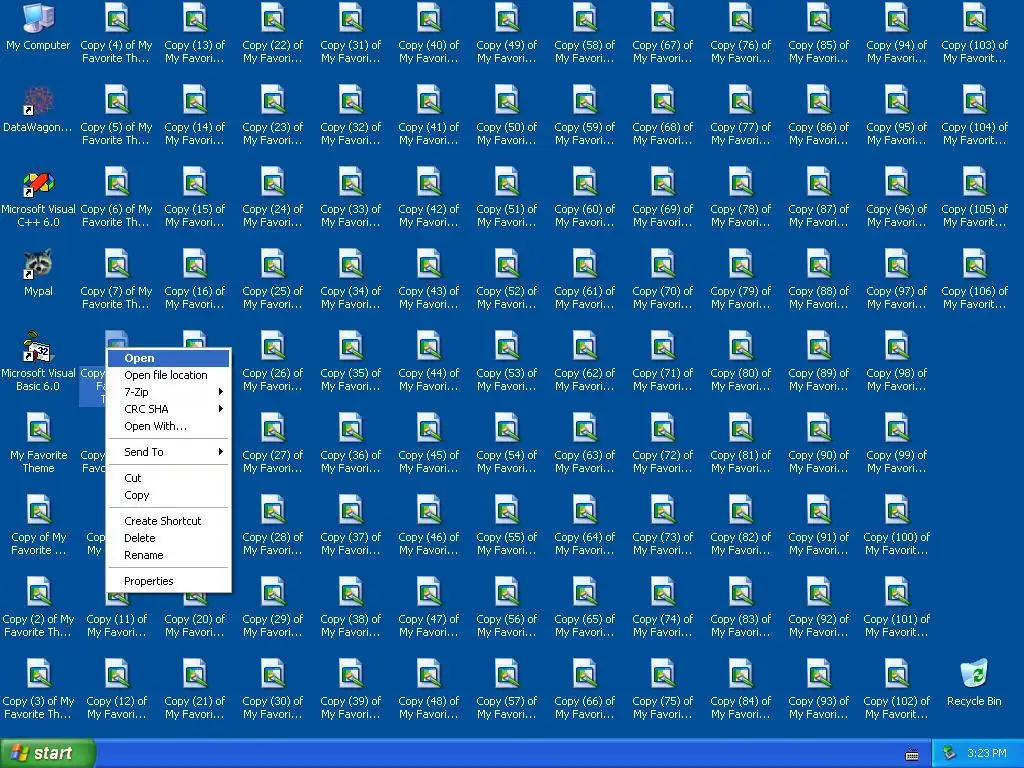1024x768 pixels.
Task: Select Copy (77) of My Favorite icon
Action: (x=741, y=101)
